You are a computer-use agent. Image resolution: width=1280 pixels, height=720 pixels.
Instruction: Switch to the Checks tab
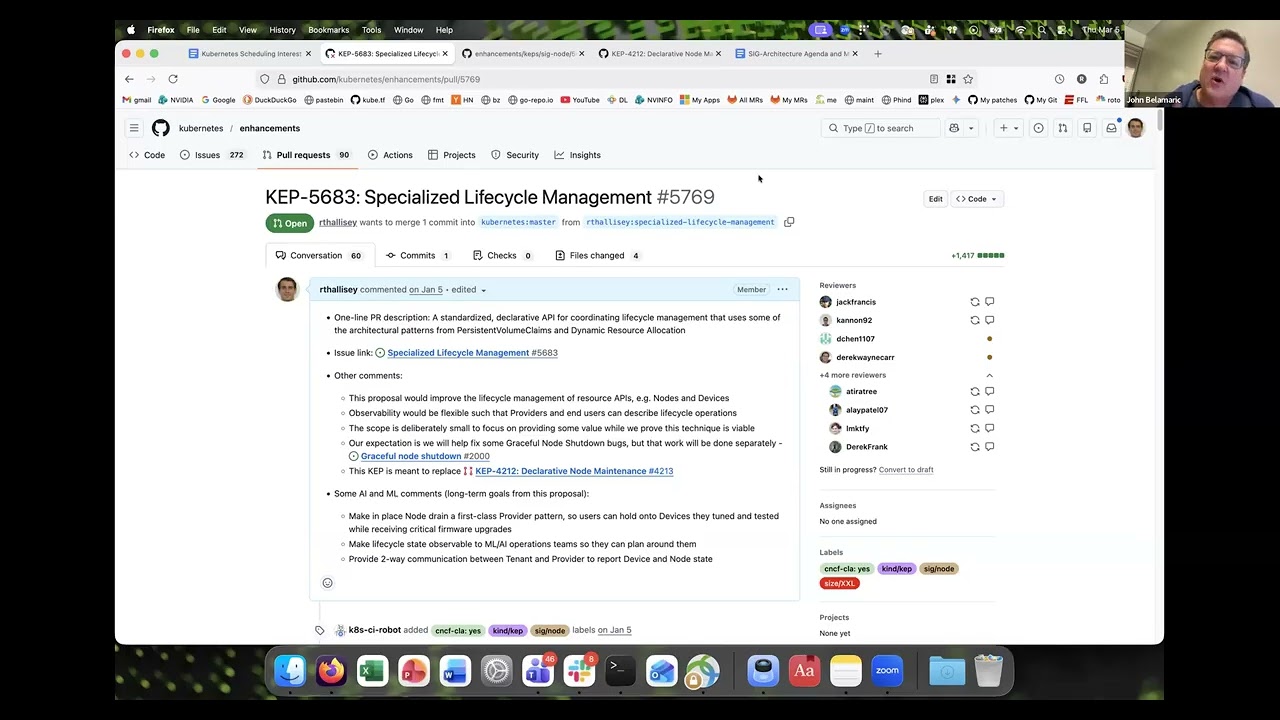coord(501,255)
